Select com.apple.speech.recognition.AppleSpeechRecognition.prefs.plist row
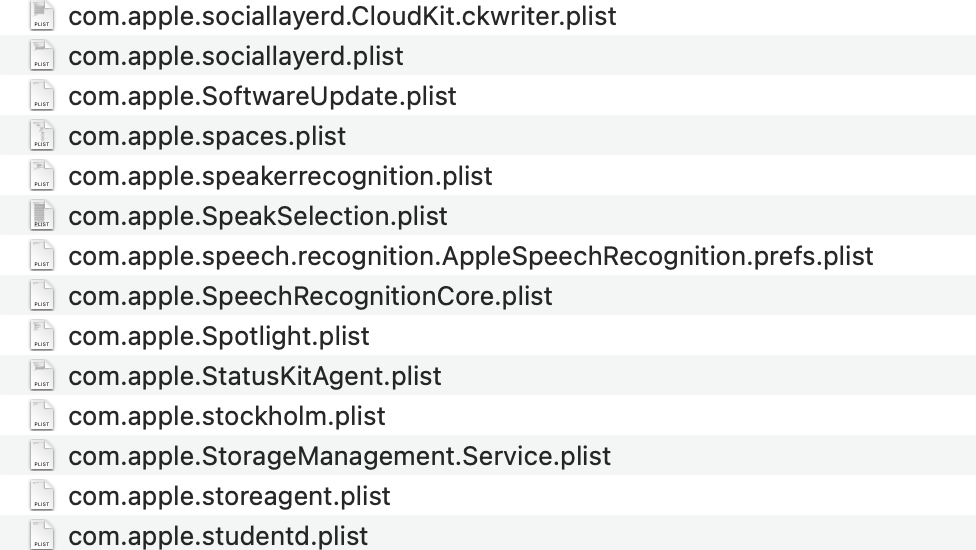The width and height of the screenshot is (976, 550). click(488, 256)
